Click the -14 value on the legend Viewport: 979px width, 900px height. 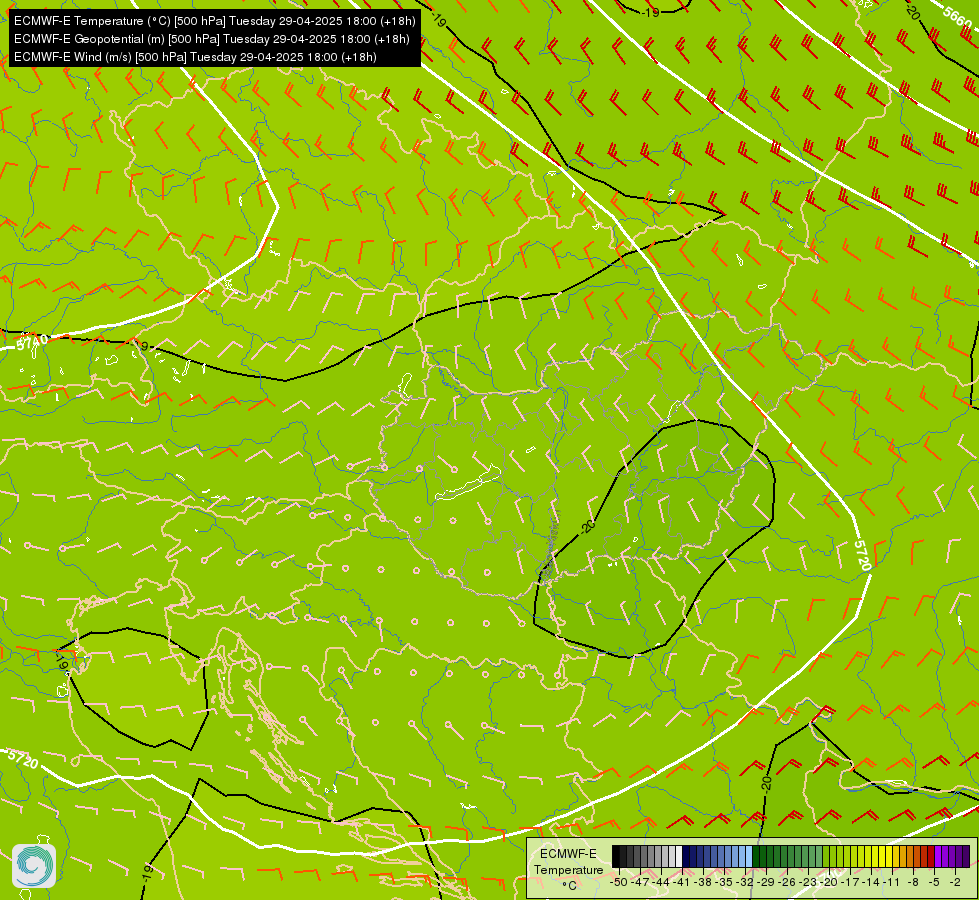[871, 883]
